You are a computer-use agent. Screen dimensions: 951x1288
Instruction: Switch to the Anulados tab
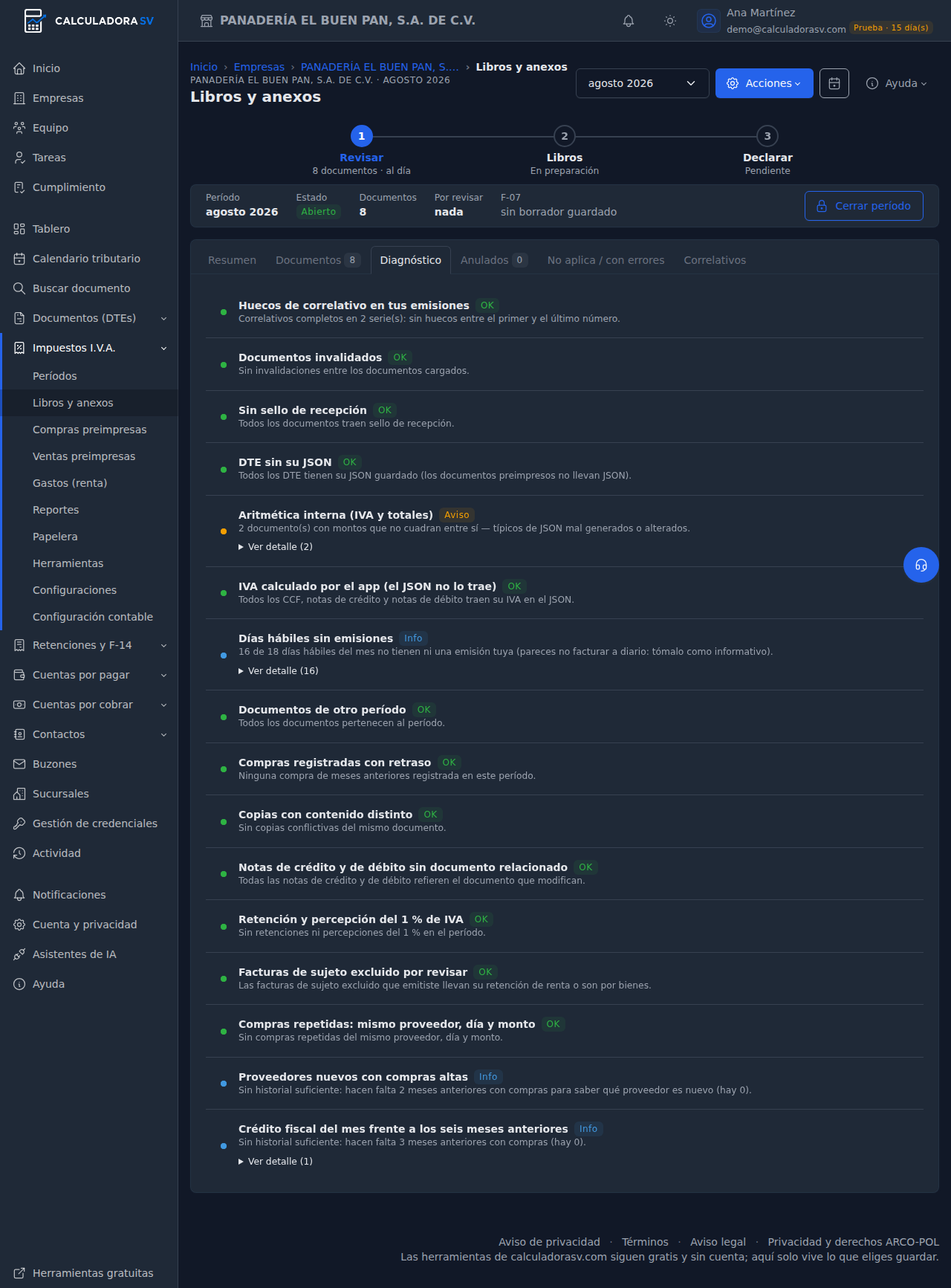pyautogui.click(x=494, y=260)
